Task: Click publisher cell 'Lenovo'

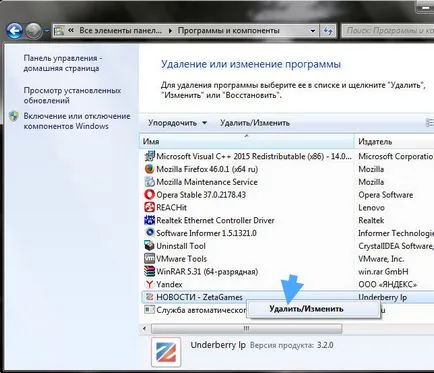Action: tap(371, 208)
